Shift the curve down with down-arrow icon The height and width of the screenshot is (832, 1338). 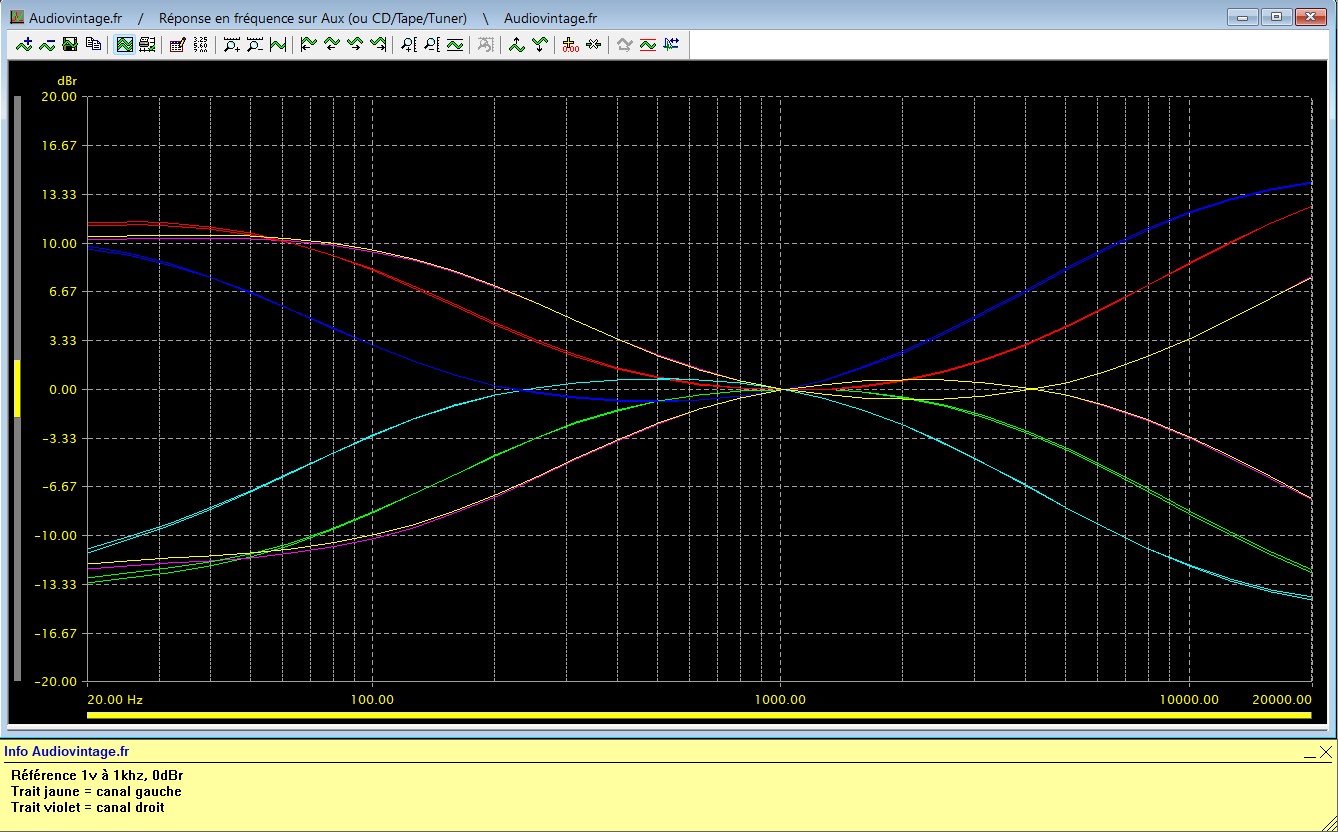pos(540,44)
